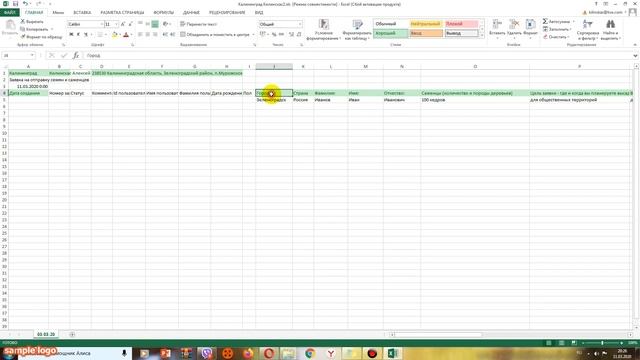
Task: Open the Очистить clear menu
Action: (556, 37)
